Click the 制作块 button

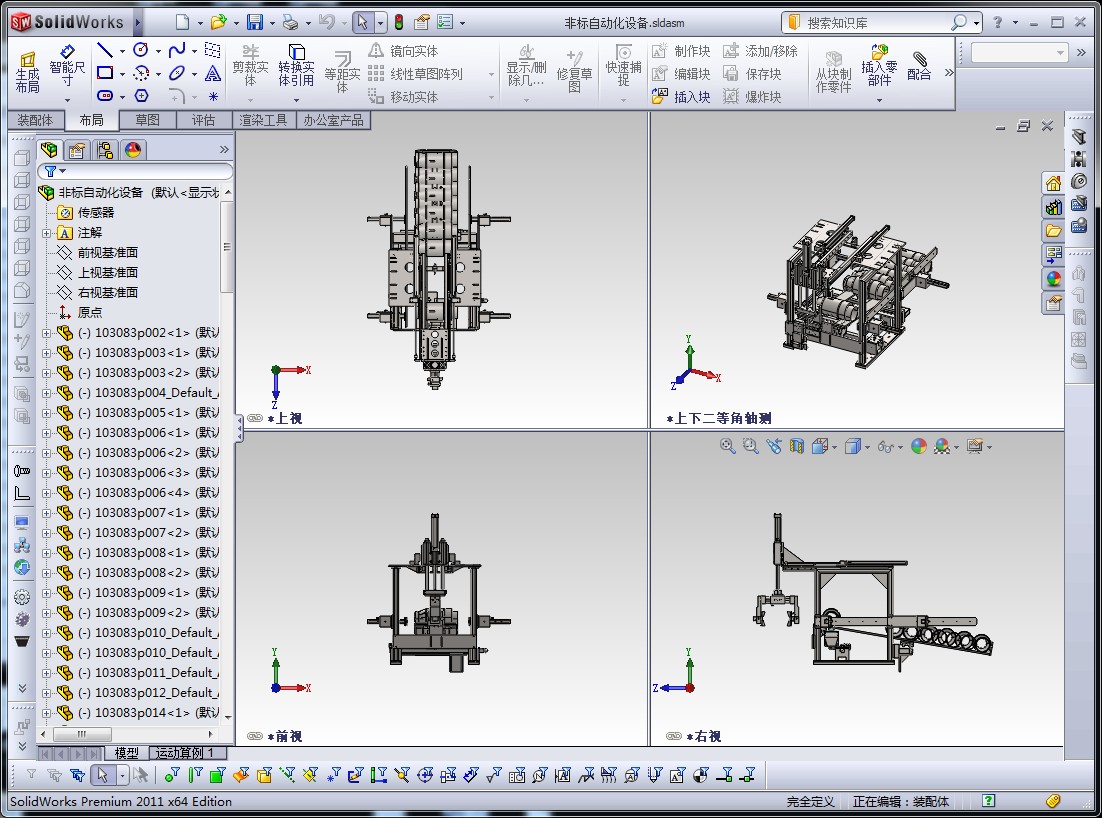(681, 51)
